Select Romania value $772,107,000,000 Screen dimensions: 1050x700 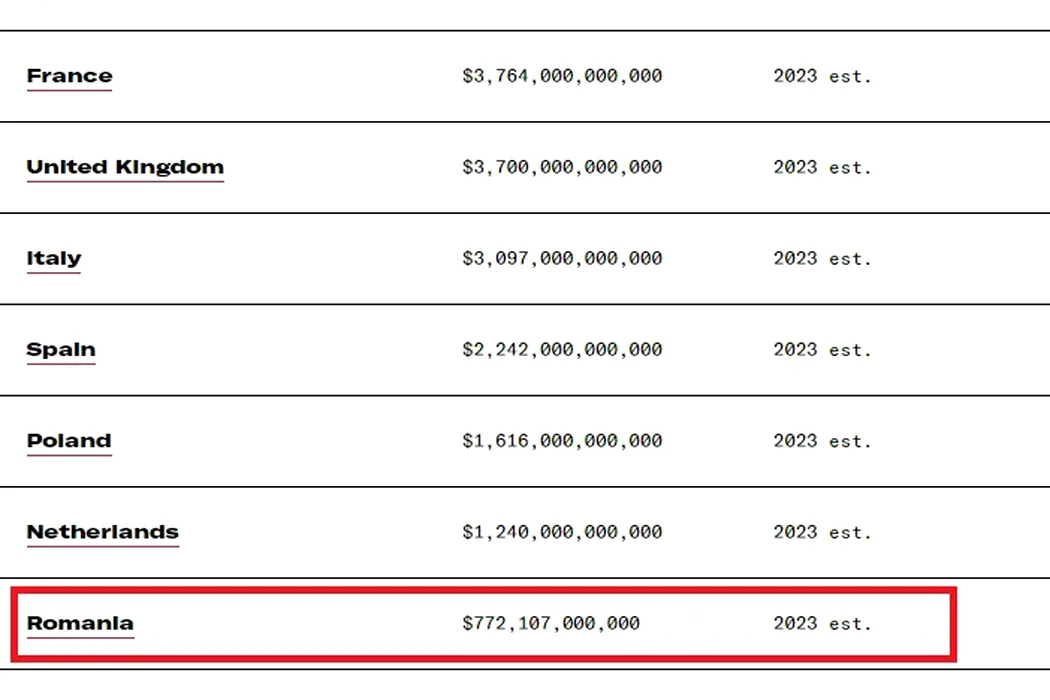[x=551, y=623]
